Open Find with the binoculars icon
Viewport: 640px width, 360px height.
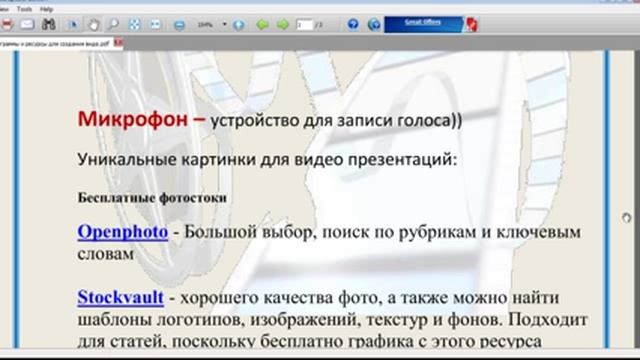[49, 24]
